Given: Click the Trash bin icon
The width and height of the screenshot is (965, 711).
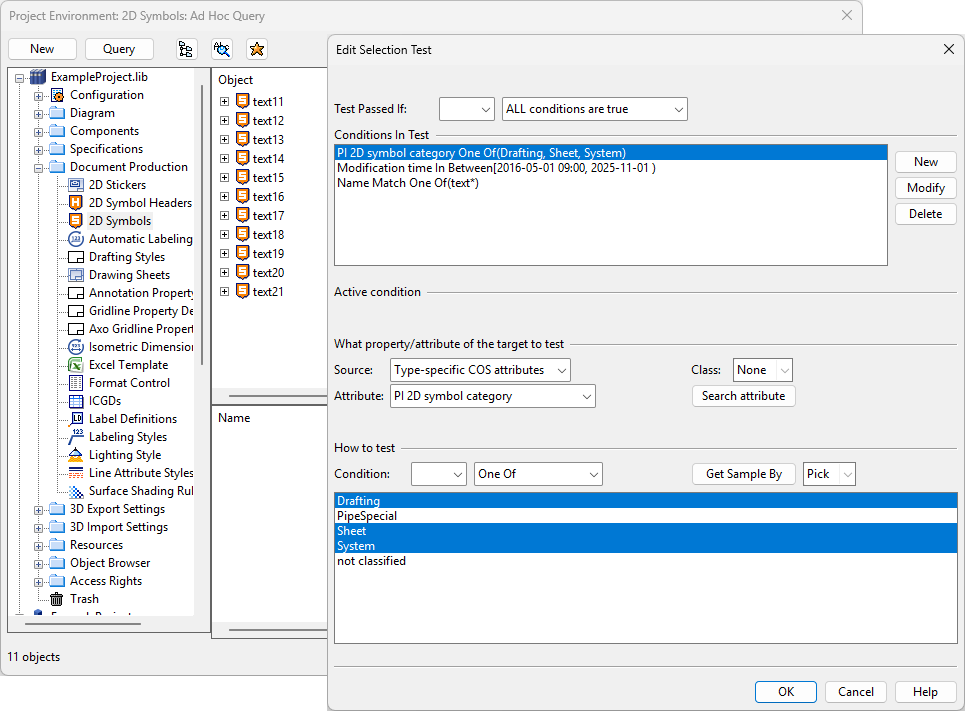Looking at the screenshot, I should click(57, 599).
